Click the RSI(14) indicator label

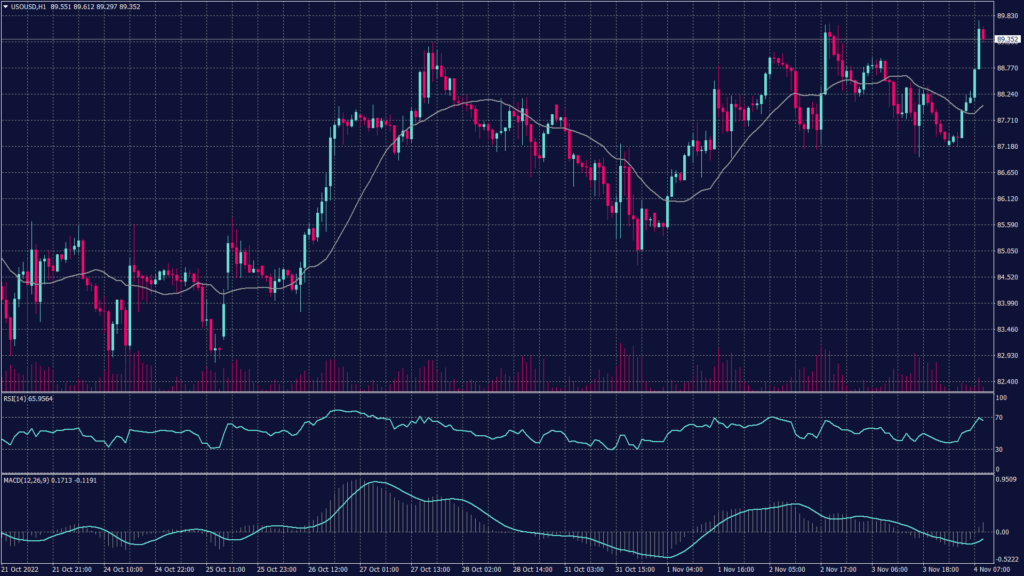(17, 400)
